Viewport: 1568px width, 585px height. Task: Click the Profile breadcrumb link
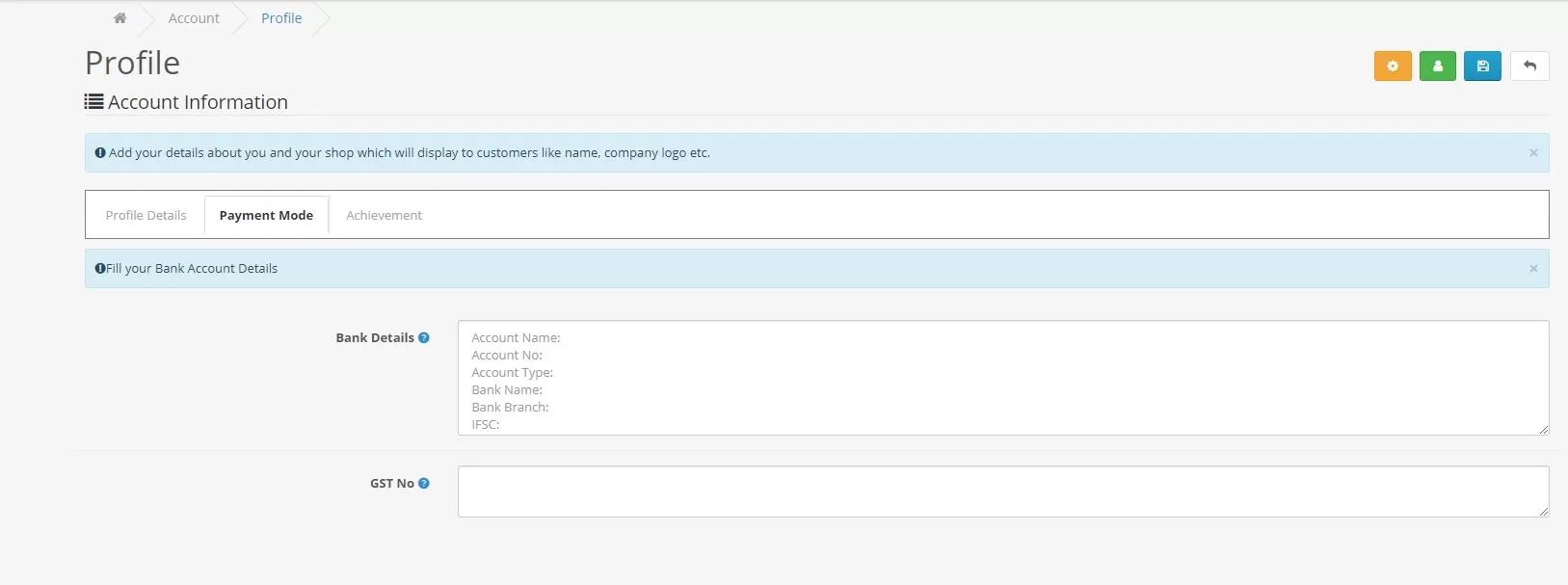[281, 18]
